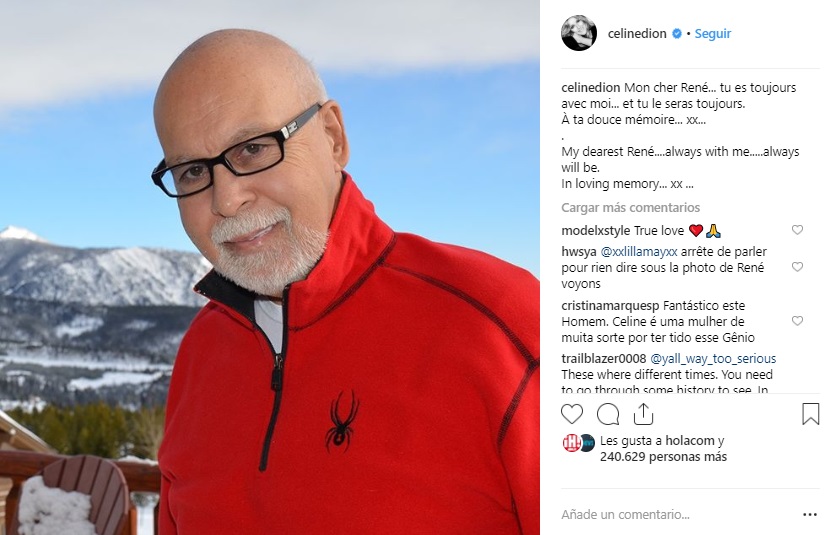The height and width of the screenshot is (535, 825).
Task: Like hwsya's comment with heart
Action: point(797,267)
